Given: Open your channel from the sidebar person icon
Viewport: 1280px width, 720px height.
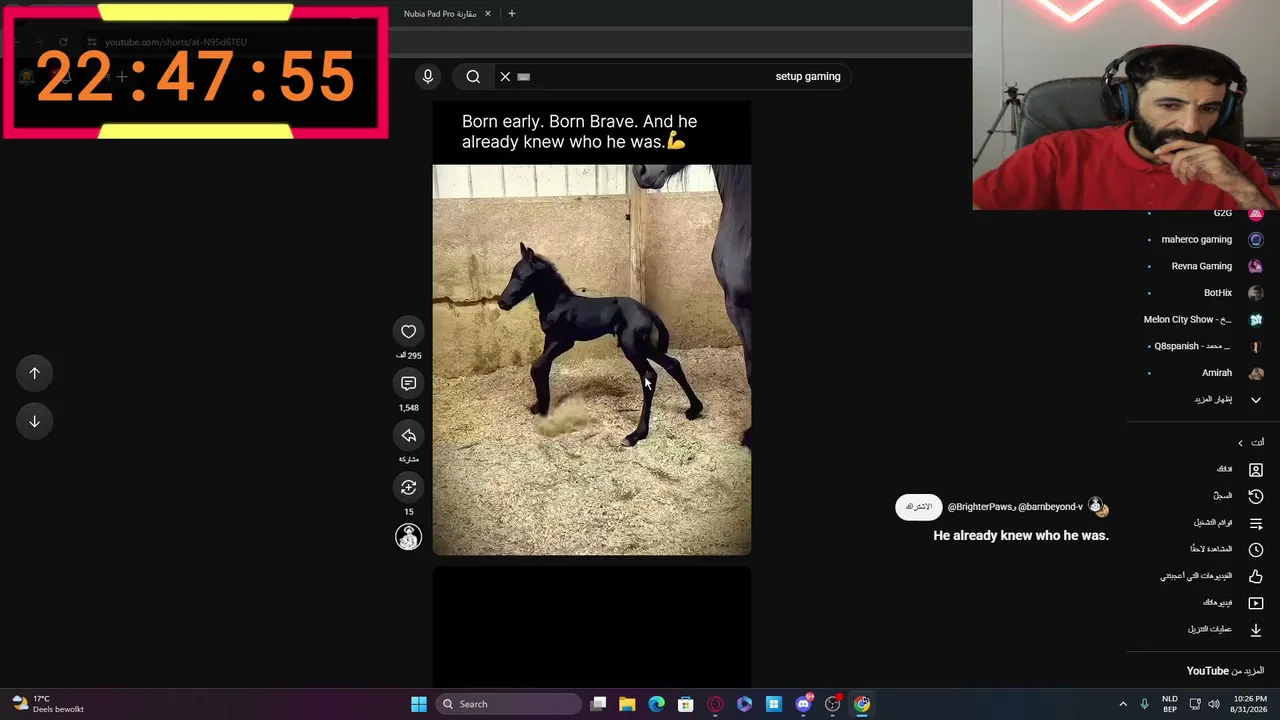Looking at the screenshot, I should [1256, 469].
